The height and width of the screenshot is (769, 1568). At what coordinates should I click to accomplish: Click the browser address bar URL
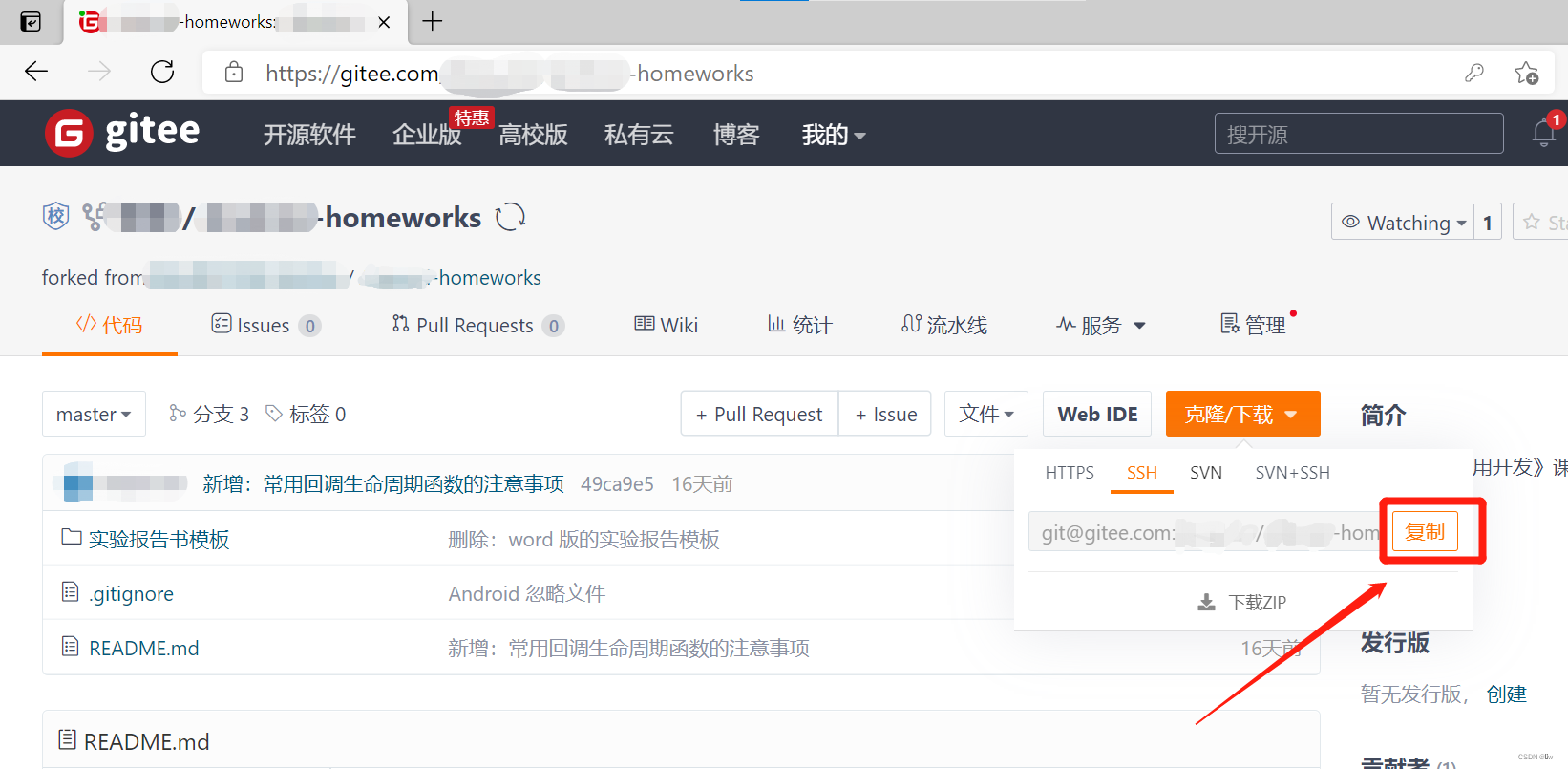510,74
